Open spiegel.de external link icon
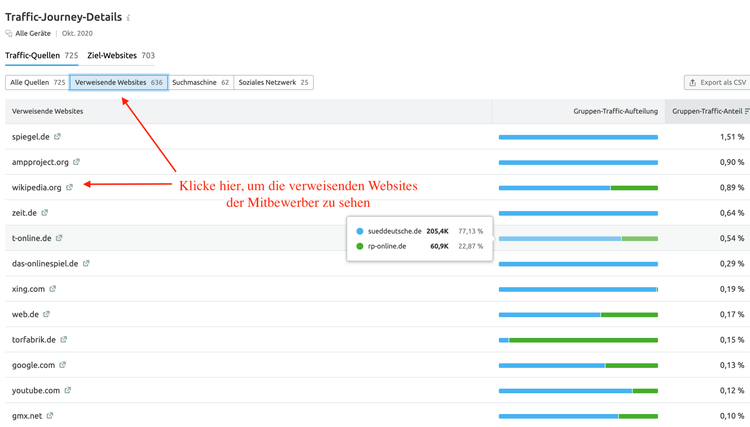Screen dimensions: 750x427 pos(57,136)
